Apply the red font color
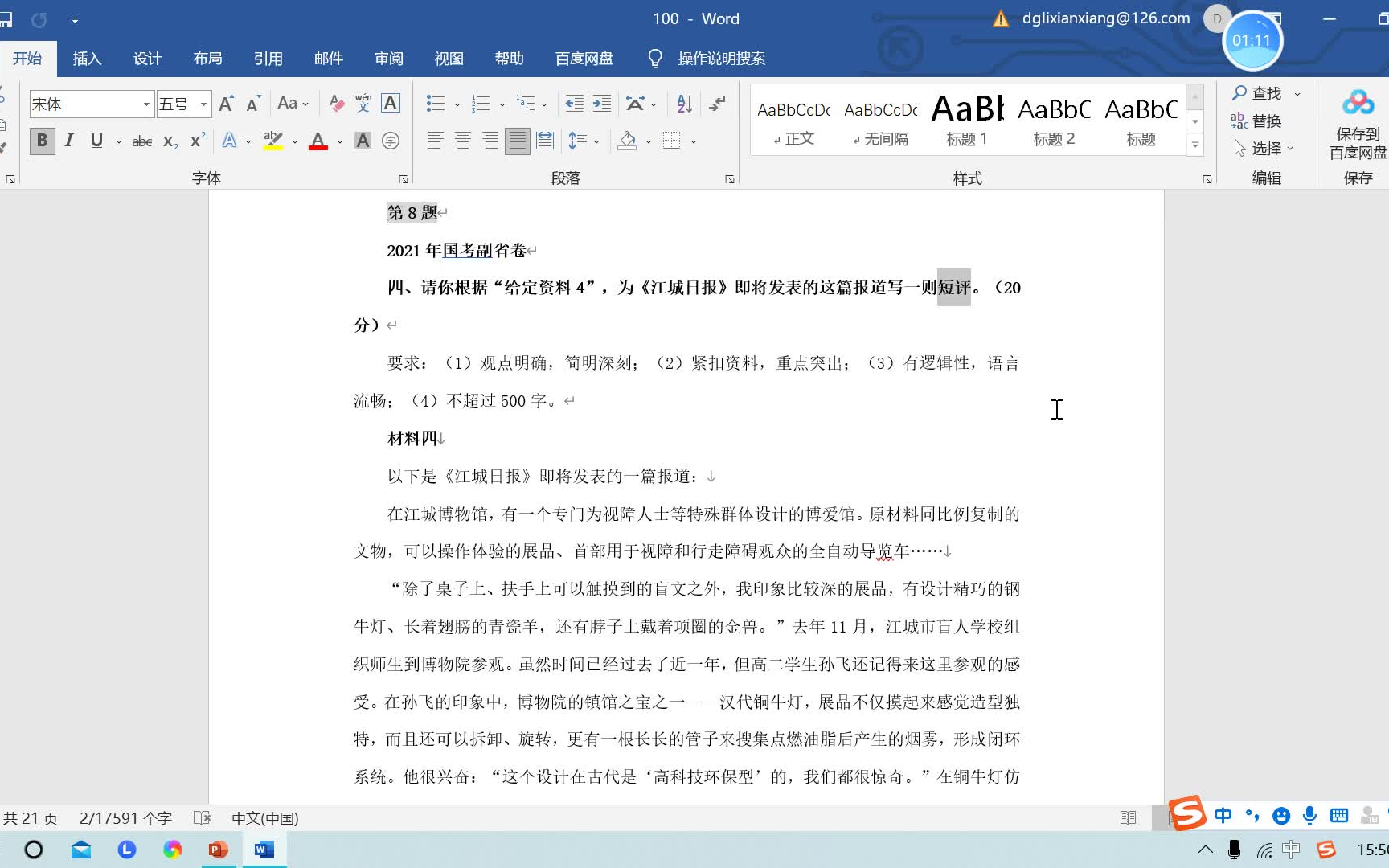1389x868 pixels. click(x=318, y=141)
